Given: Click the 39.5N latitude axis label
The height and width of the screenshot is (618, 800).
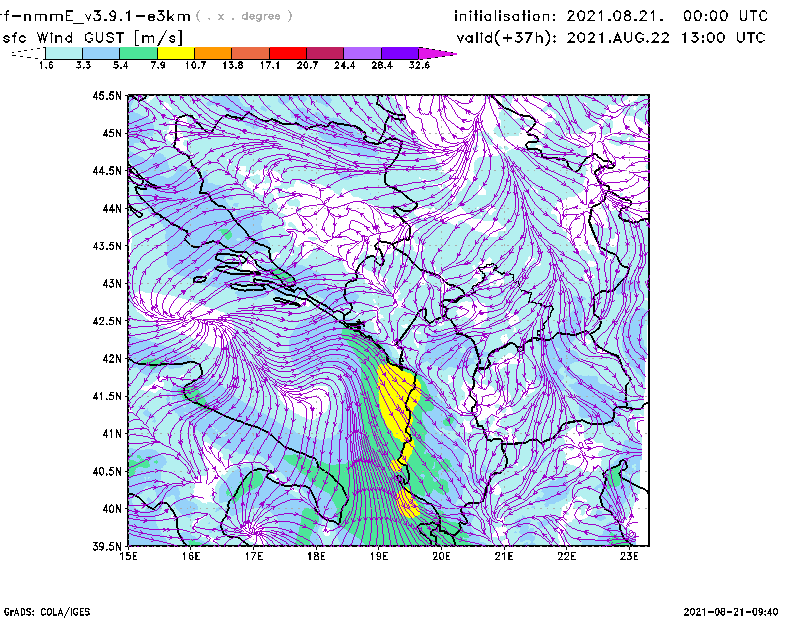Looking at the screenshot, I should (x=106, y=547).
